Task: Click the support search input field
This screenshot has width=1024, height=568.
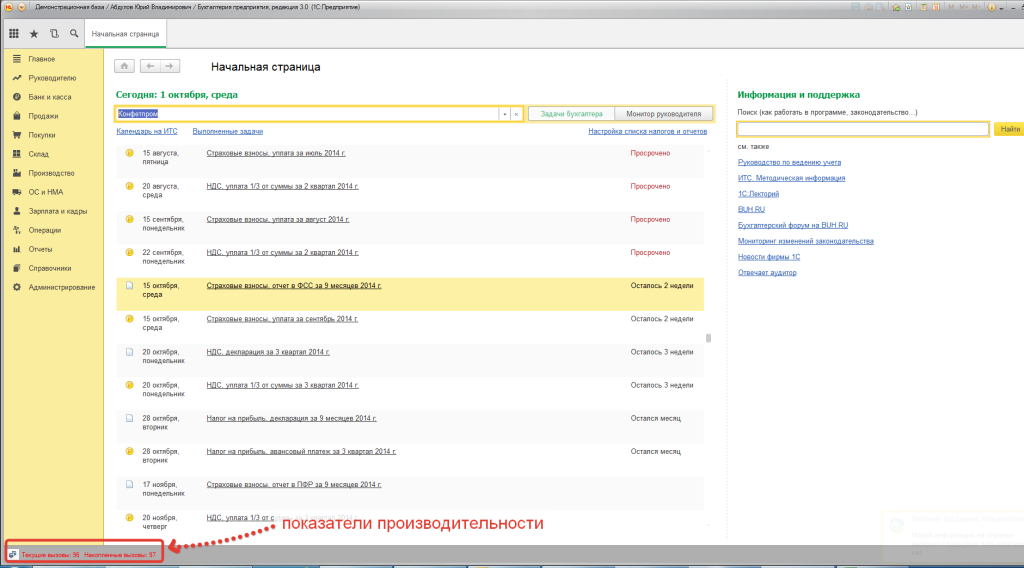Action: (863, 129)
